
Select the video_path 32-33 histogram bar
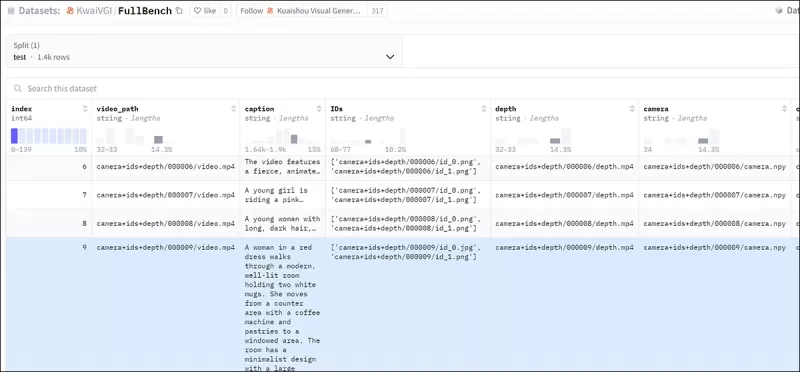tap(158, 139)
